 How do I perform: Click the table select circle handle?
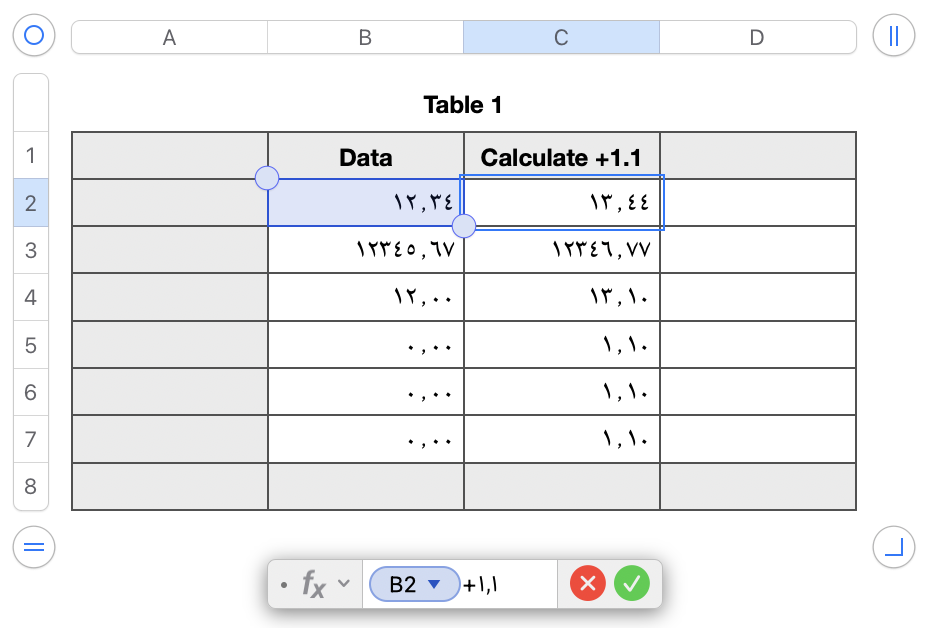tap(34, 35)
